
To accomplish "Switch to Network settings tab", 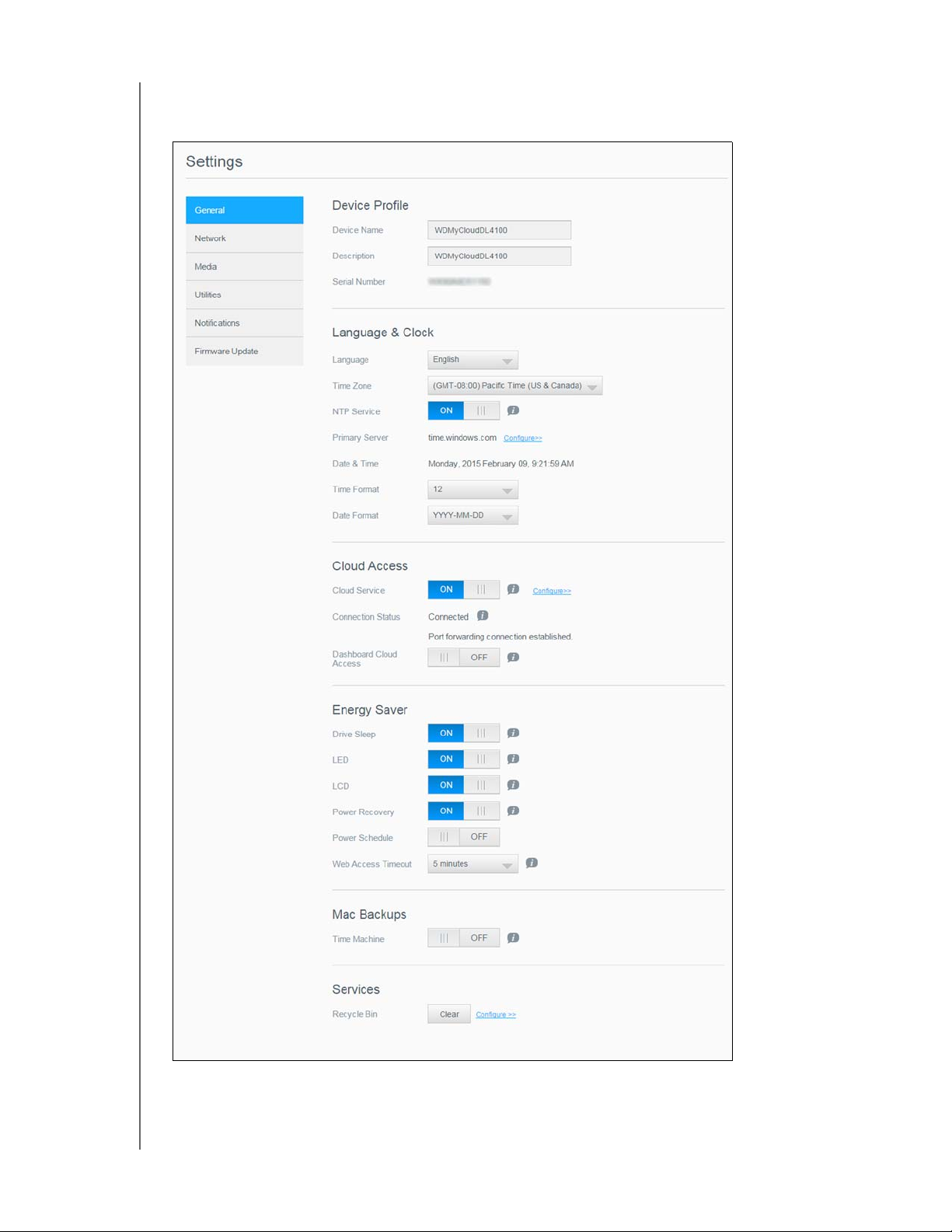I will (245, 239).
